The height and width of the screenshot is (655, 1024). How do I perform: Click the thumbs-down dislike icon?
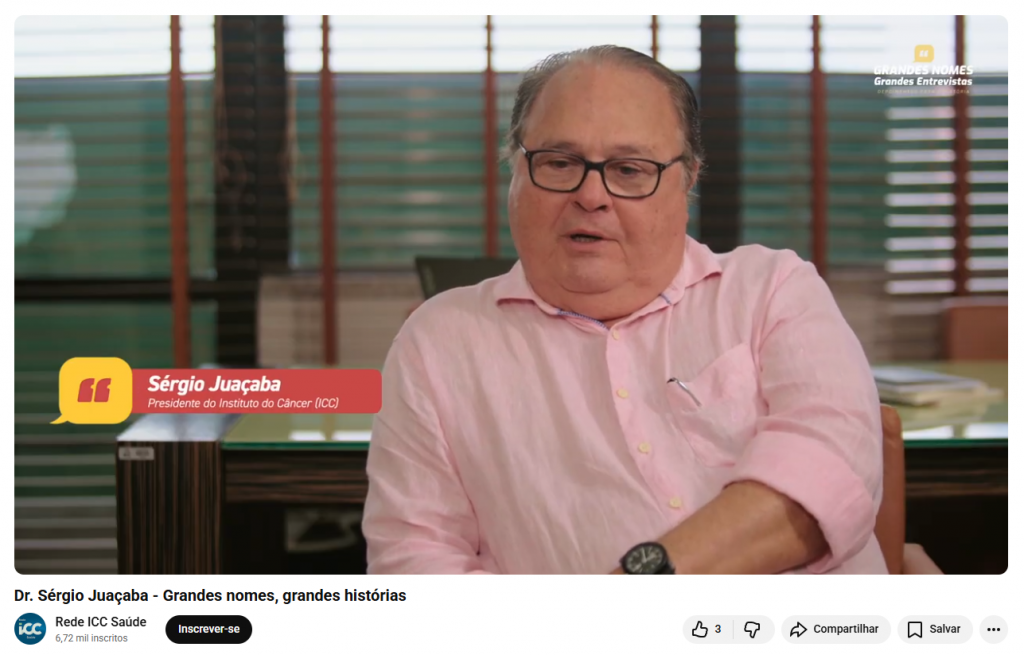pos(752,629)
